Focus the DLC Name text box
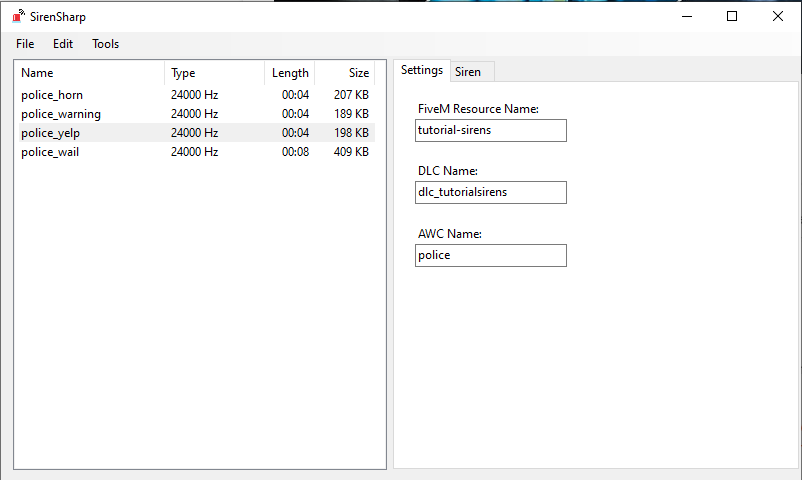The height and width of the screenshot is (480, 802). tap(491, 192)
